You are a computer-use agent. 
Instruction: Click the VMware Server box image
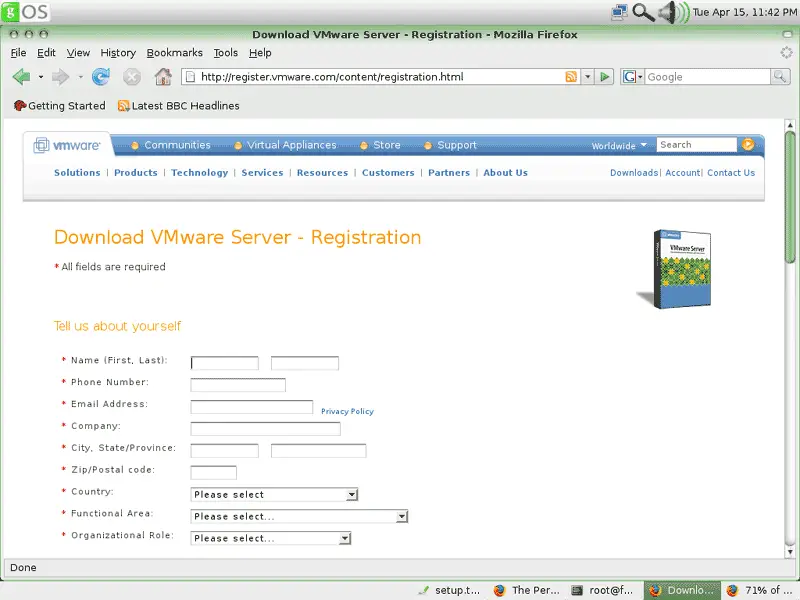click(676, 269)
